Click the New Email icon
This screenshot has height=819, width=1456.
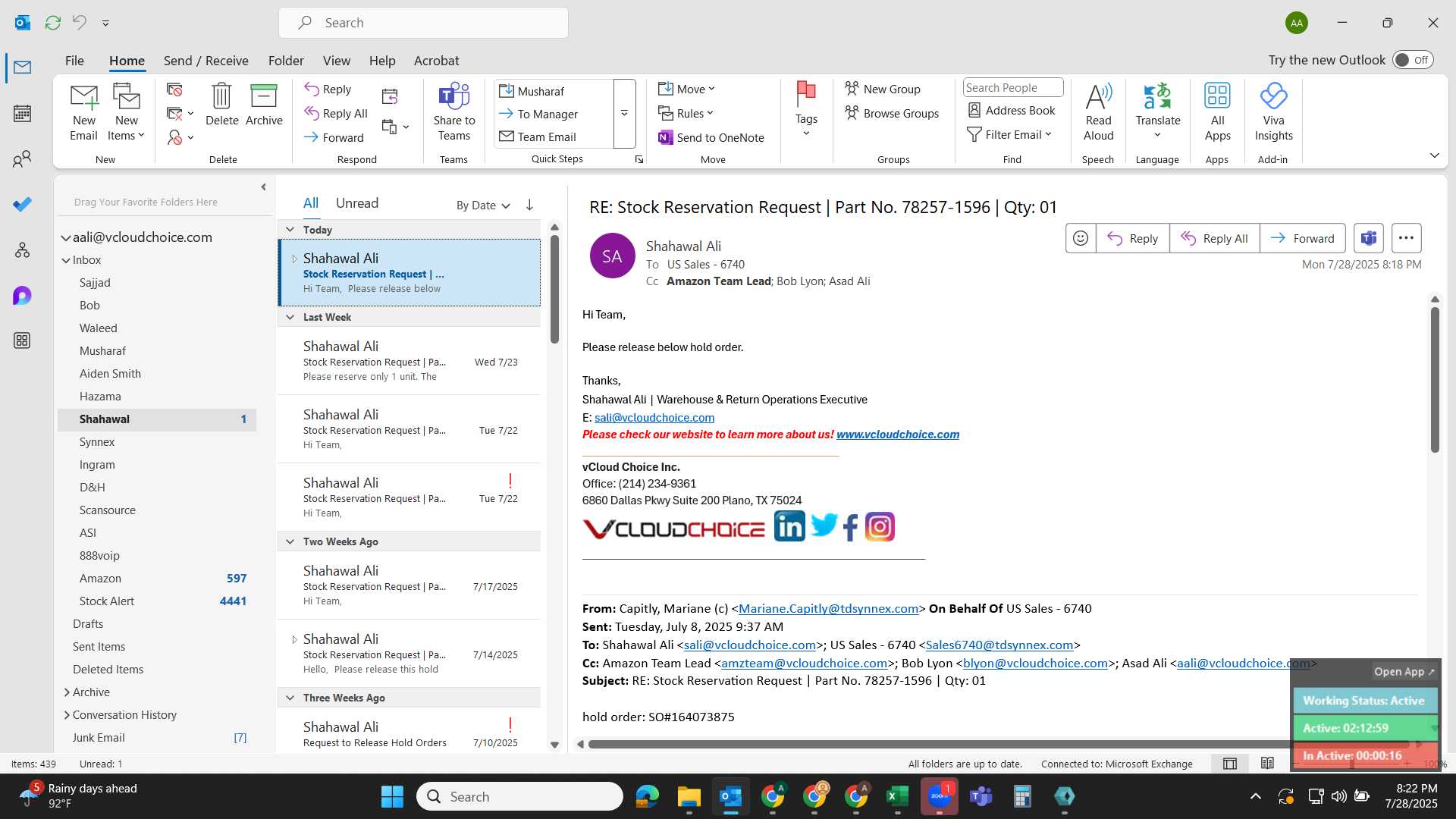click(x=83, y=112)
